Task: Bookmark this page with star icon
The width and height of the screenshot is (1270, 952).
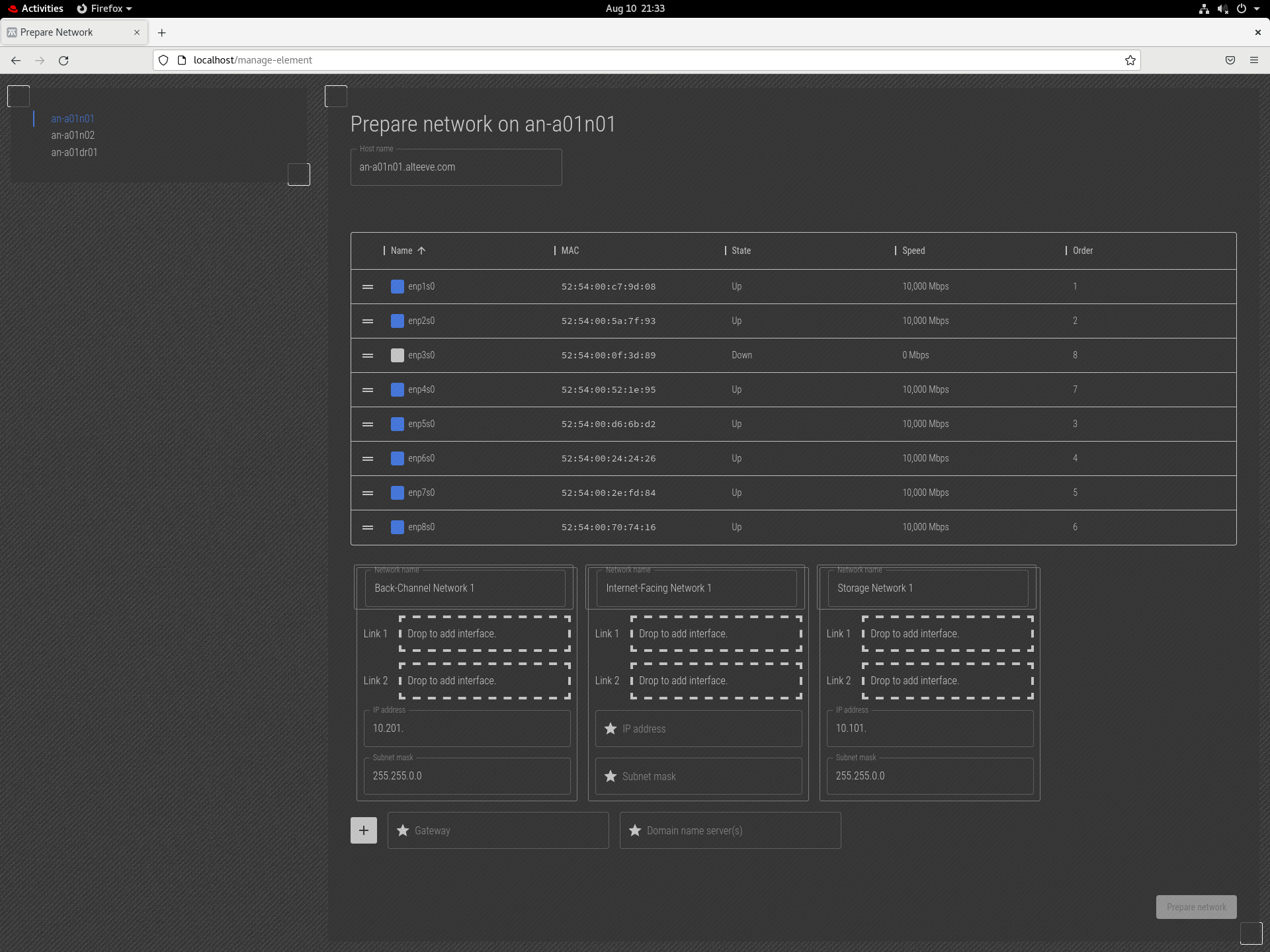Action: click(1130, 60)
